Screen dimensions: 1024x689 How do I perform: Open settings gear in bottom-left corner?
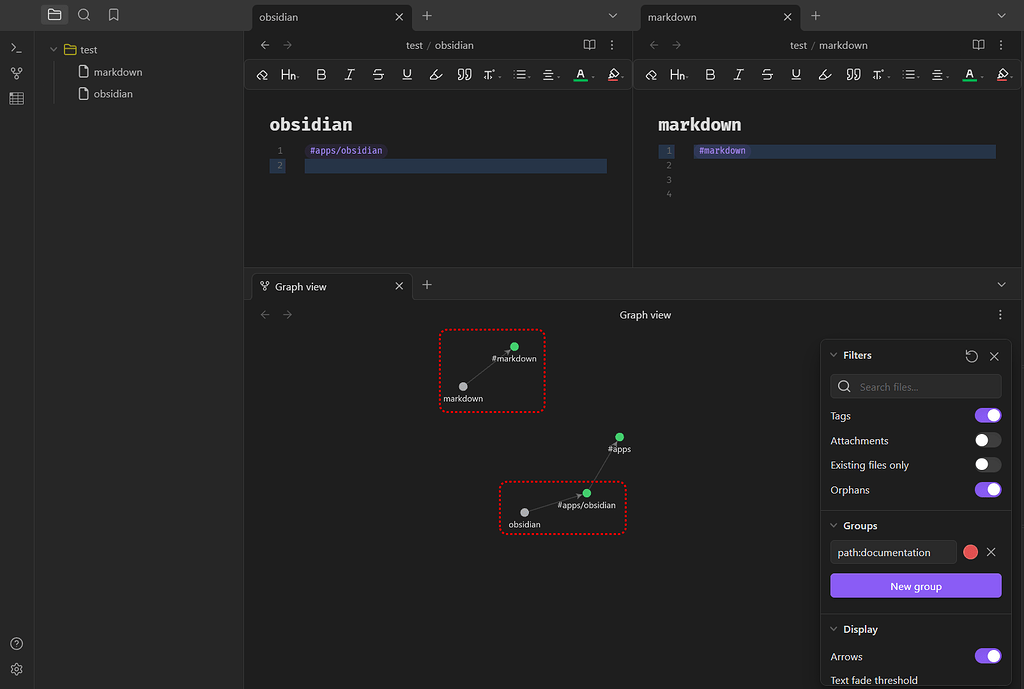[x=16, y=669]
